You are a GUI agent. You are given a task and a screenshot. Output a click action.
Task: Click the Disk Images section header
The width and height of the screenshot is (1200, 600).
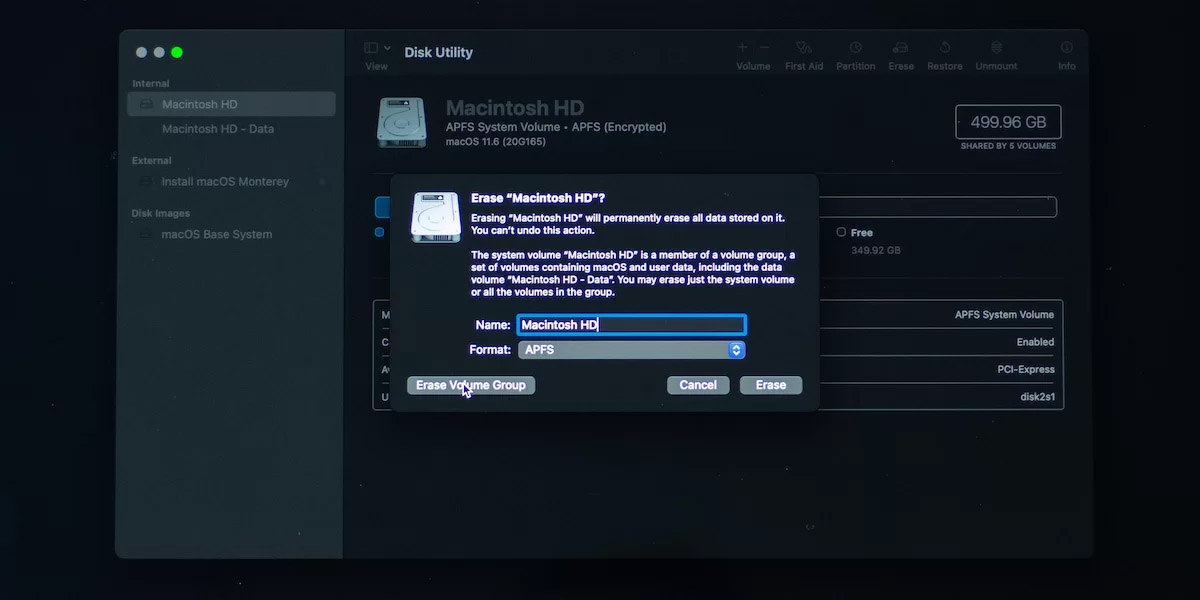point(161,213)
